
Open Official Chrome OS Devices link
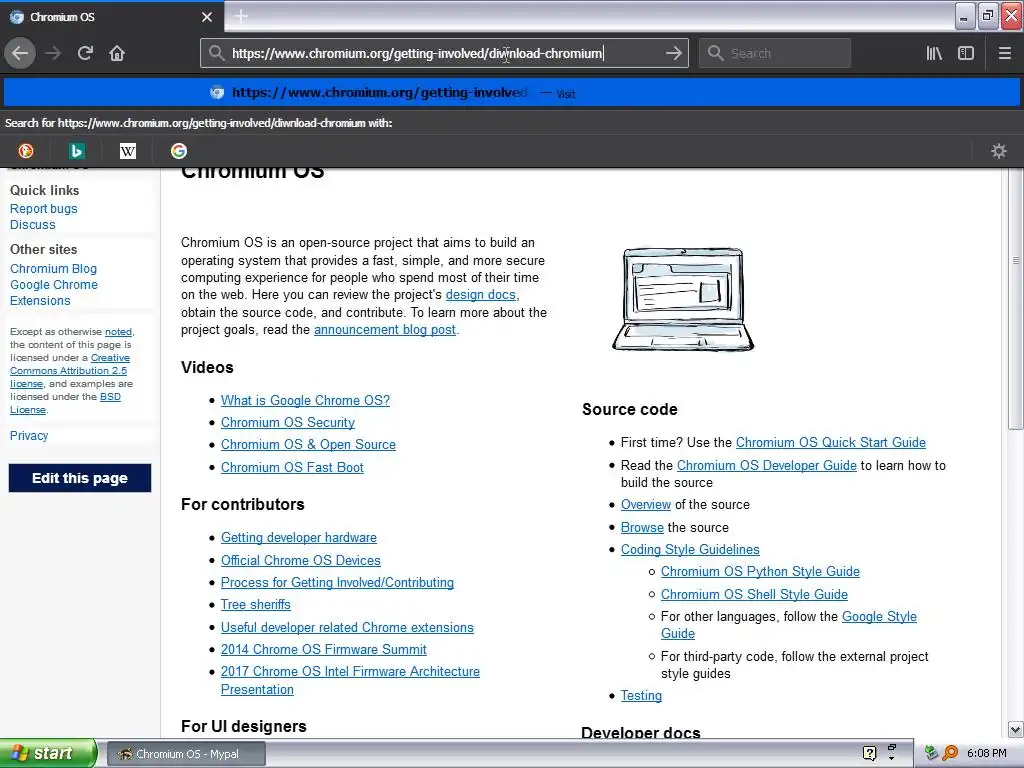pos(300,560)
